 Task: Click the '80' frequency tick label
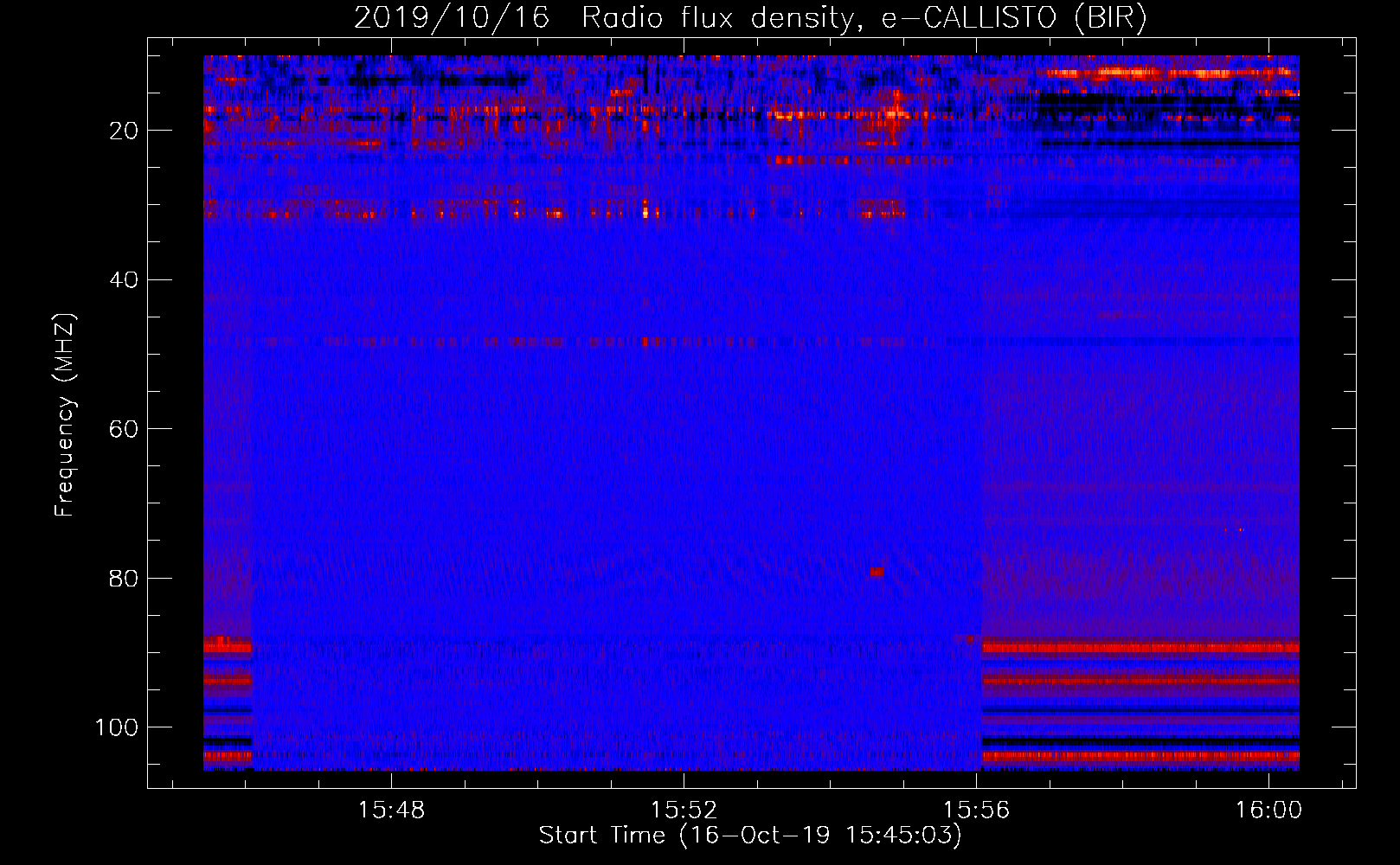coord(125,579)
